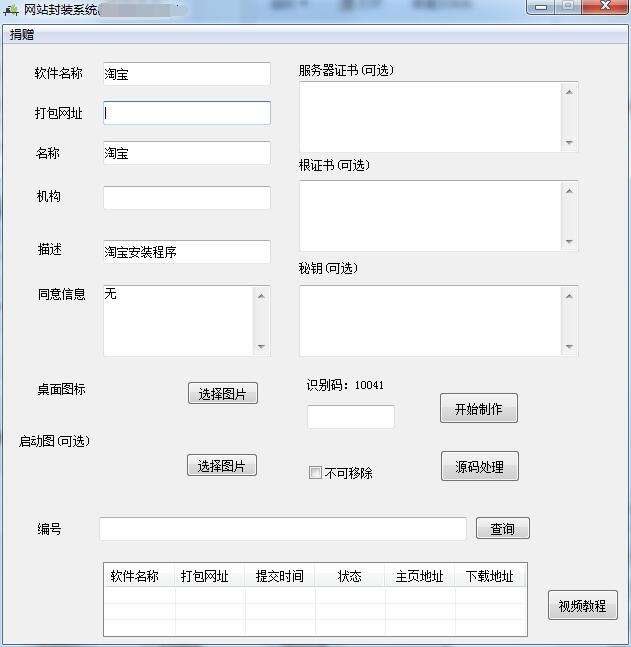This screenshot has width=631, height=647.
Task: Open the 视频教程 button
Action: pyautogui.click(x=583, y=605)
